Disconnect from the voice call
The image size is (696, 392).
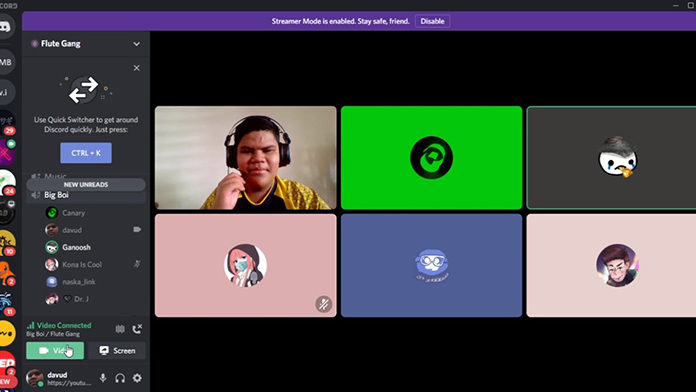(x=137, y=329)
